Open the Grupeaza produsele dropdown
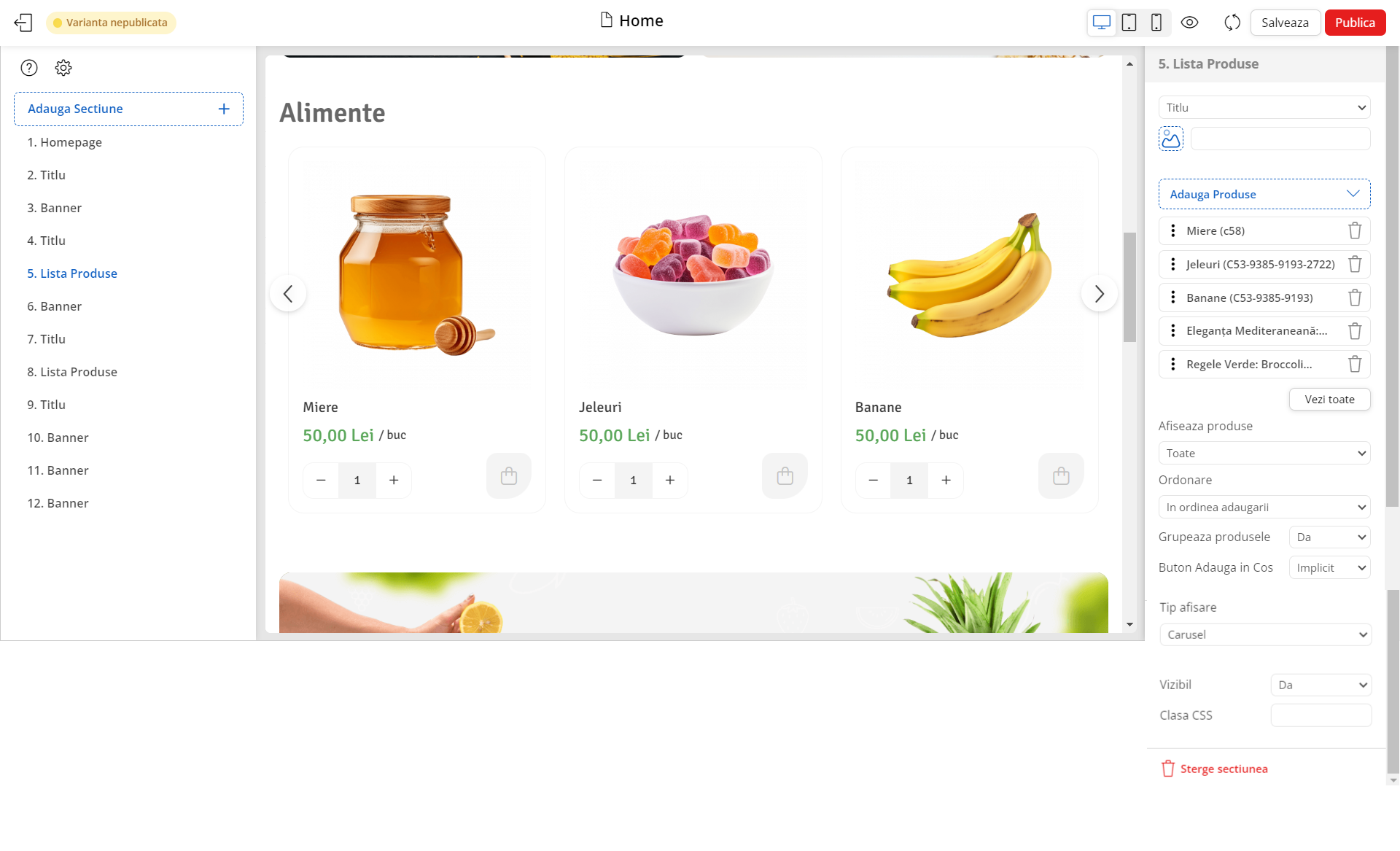The width and height of the screenshot is (1400, 851). [x=1329, y=537]
